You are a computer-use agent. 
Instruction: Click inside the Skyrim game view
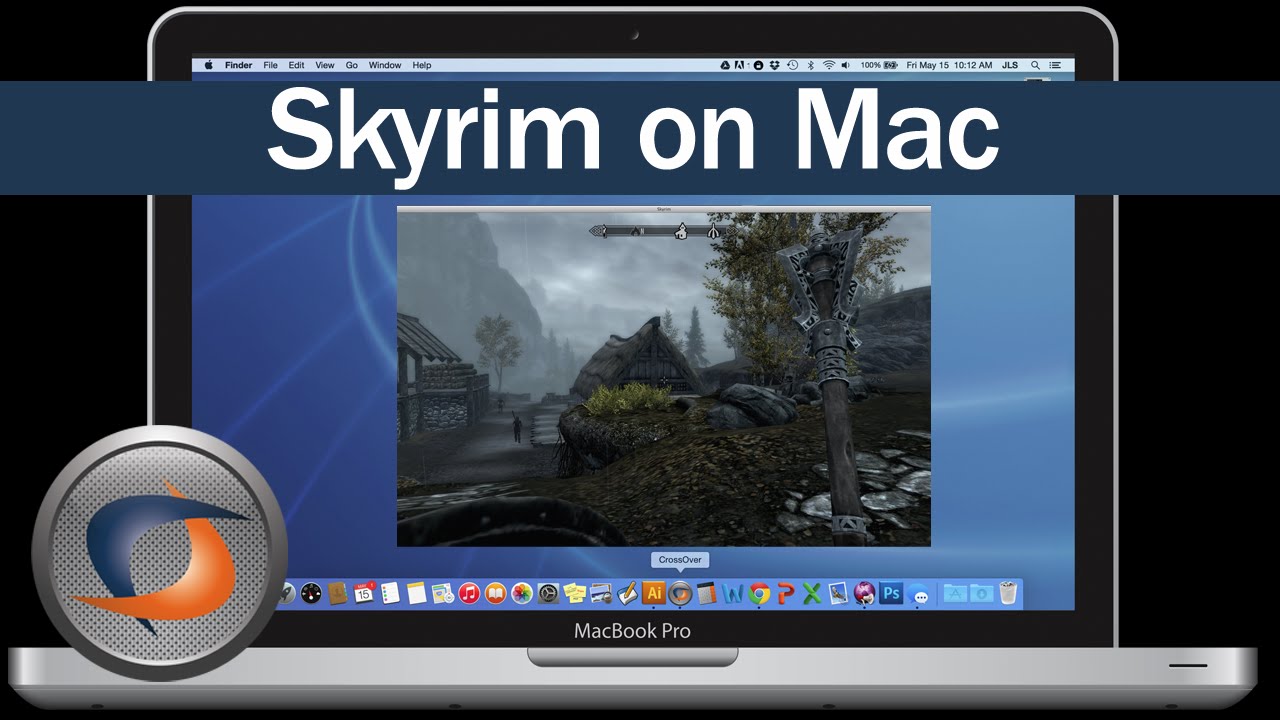click(664, 379)
